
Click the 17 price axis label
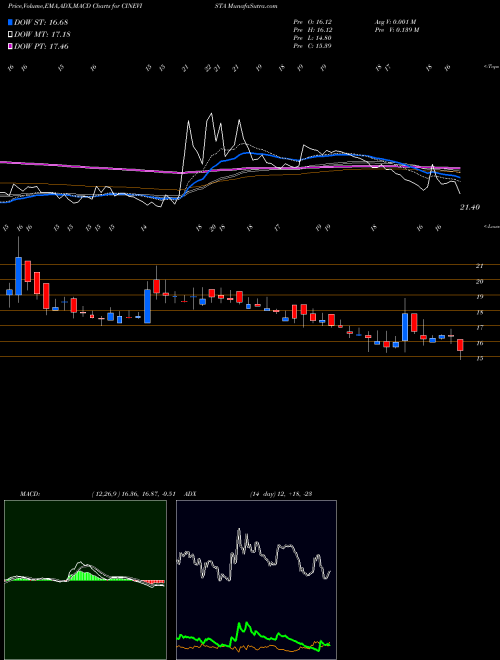point(479,327)
